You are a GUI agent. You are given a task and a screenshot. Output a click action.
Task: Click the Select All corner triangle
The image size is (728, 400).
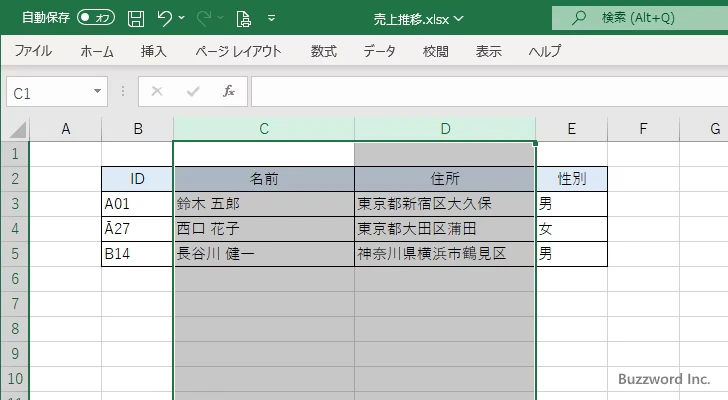(18, 129)
